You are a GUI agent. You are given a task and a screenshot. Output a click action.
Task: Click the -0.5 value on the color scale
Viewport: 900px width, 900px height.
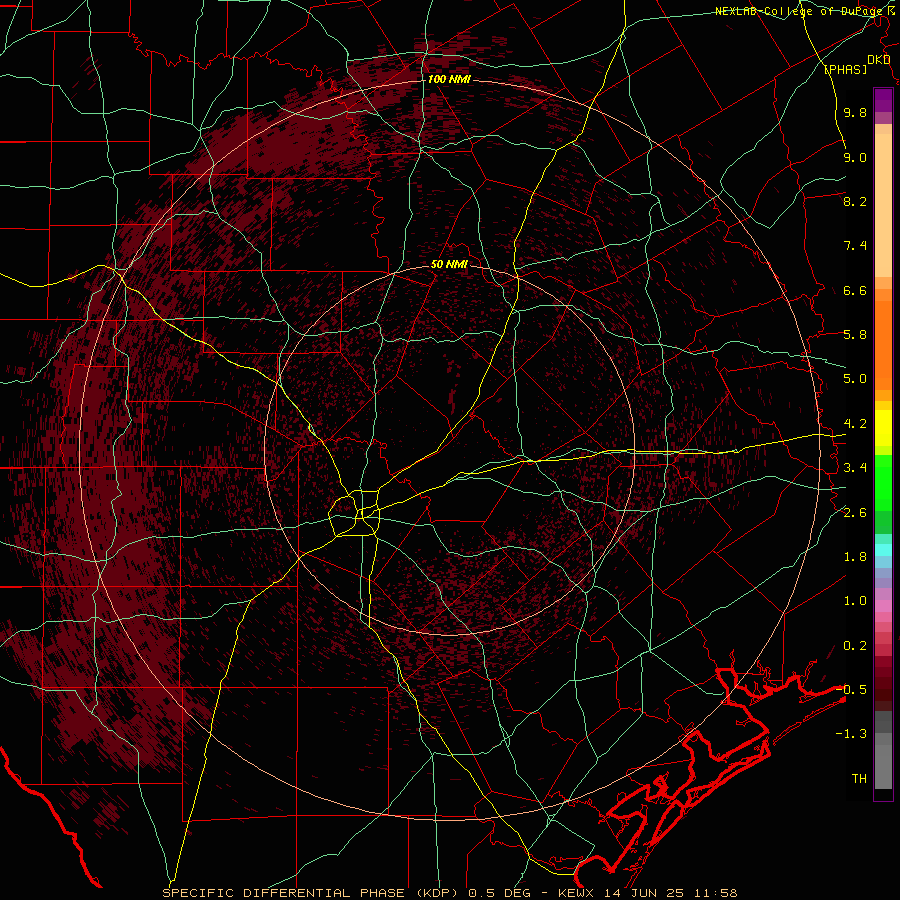tap(851, 690)
